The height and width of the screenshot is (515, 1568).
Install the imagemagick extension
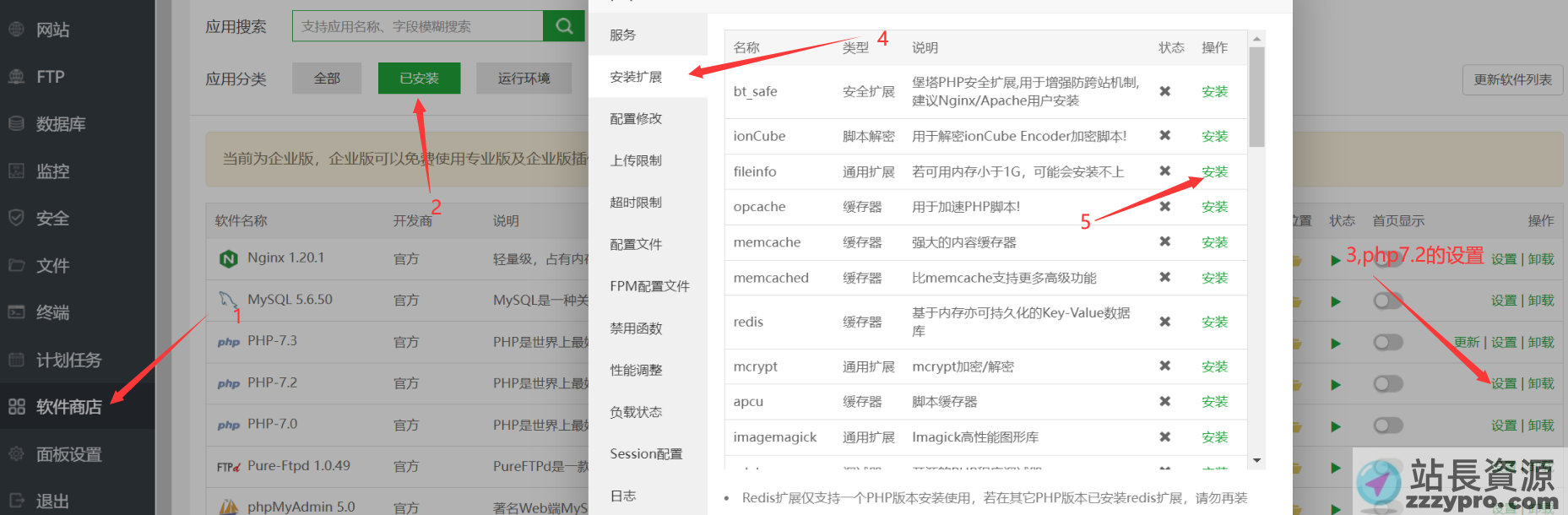(x=1214, y=437)
